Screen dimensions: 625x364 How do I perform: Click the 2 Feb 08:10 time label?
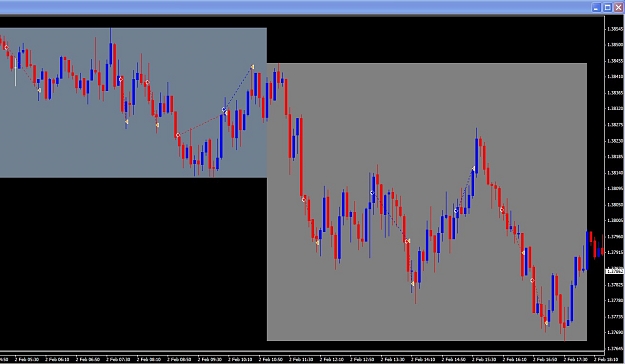149,359
